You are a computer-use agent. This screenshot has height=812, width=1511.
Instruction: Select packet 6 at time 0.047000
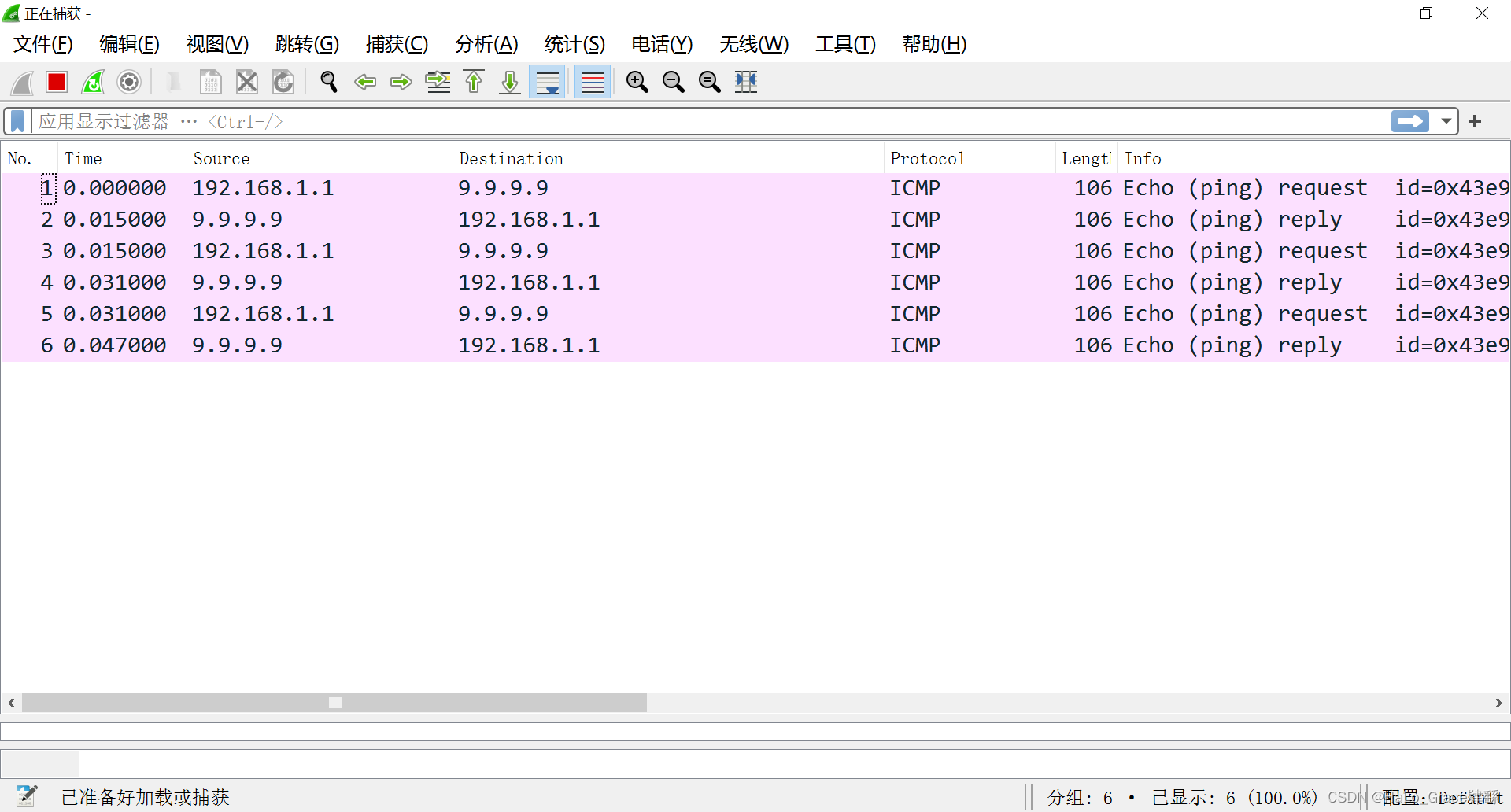pos(755,345)
